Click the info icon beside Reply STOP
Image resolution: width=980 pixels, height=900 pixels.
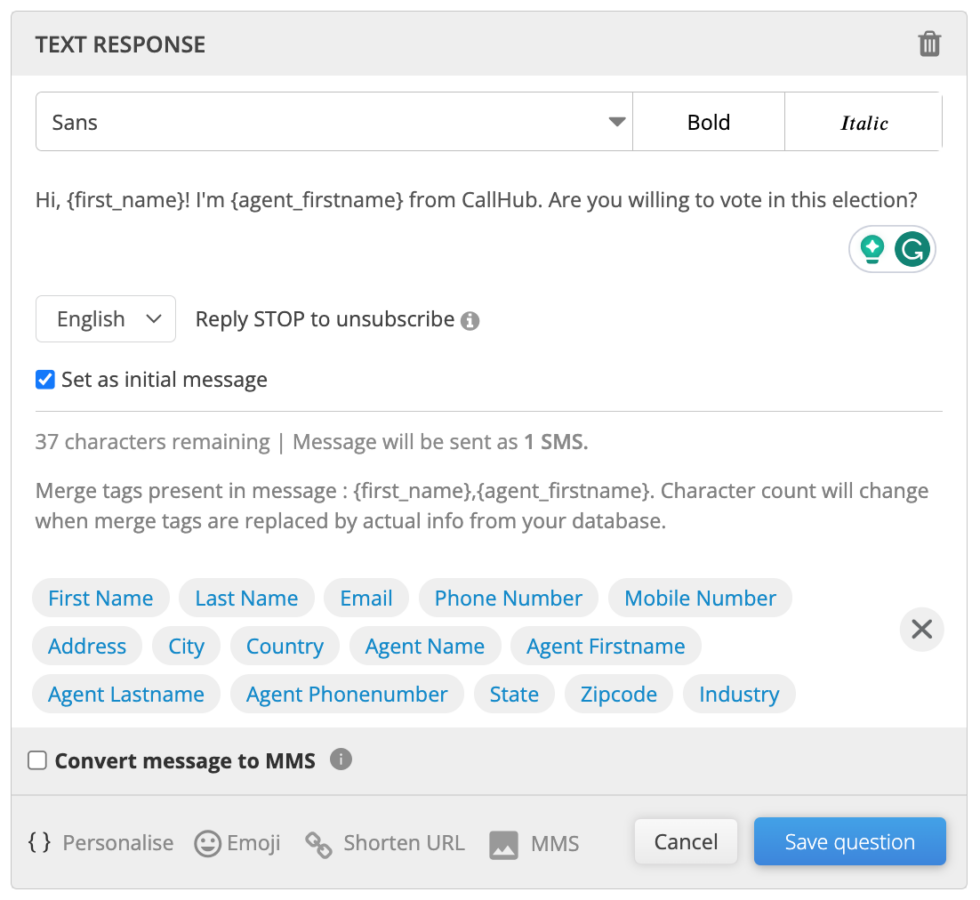(470, 321)
